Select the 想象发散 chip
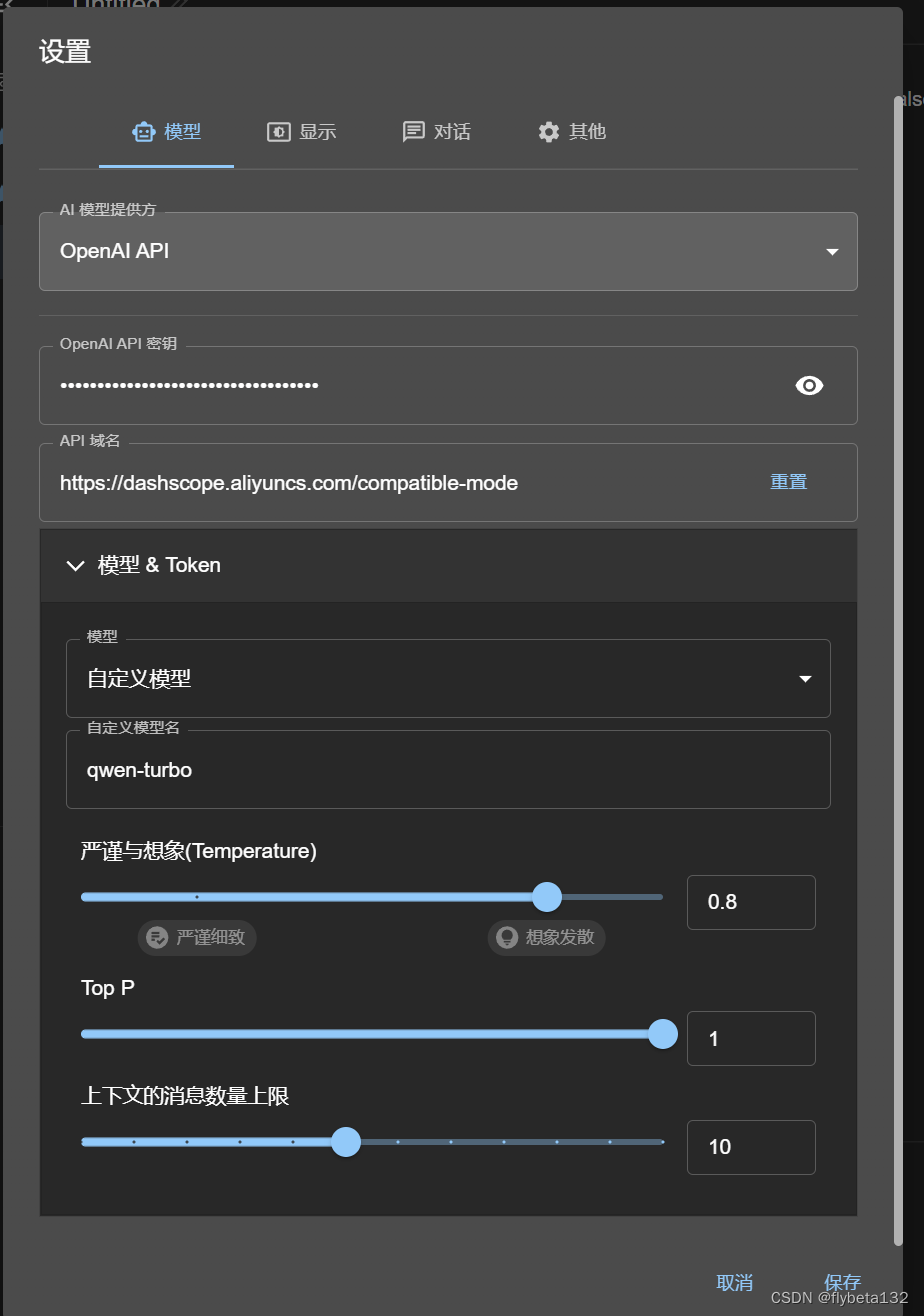This screenshot has height=1316, width=924. click(x=545, y=937)
